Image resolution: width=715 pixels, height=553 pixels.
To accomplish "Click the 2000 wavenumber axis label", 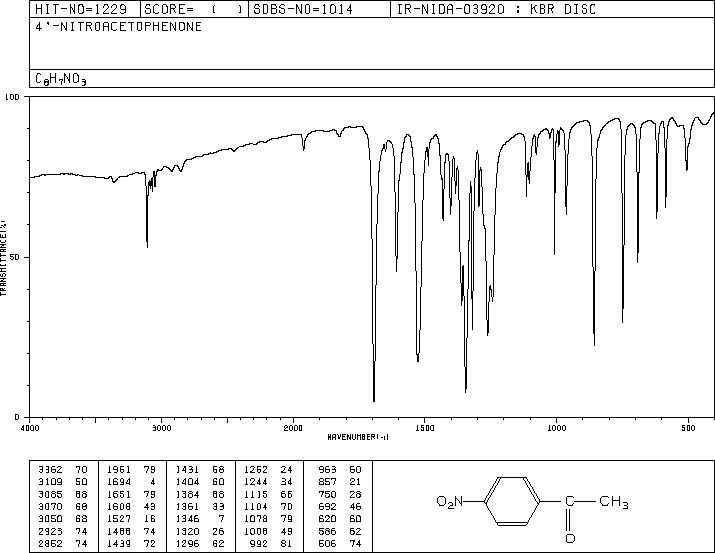I will (293, 428).
